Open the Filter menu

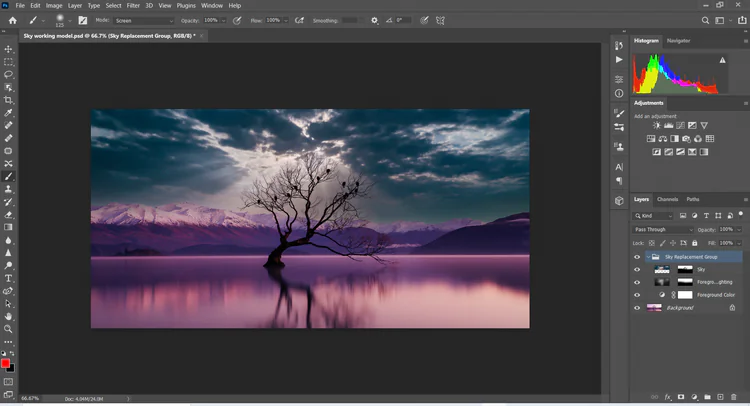coord(133,5)
